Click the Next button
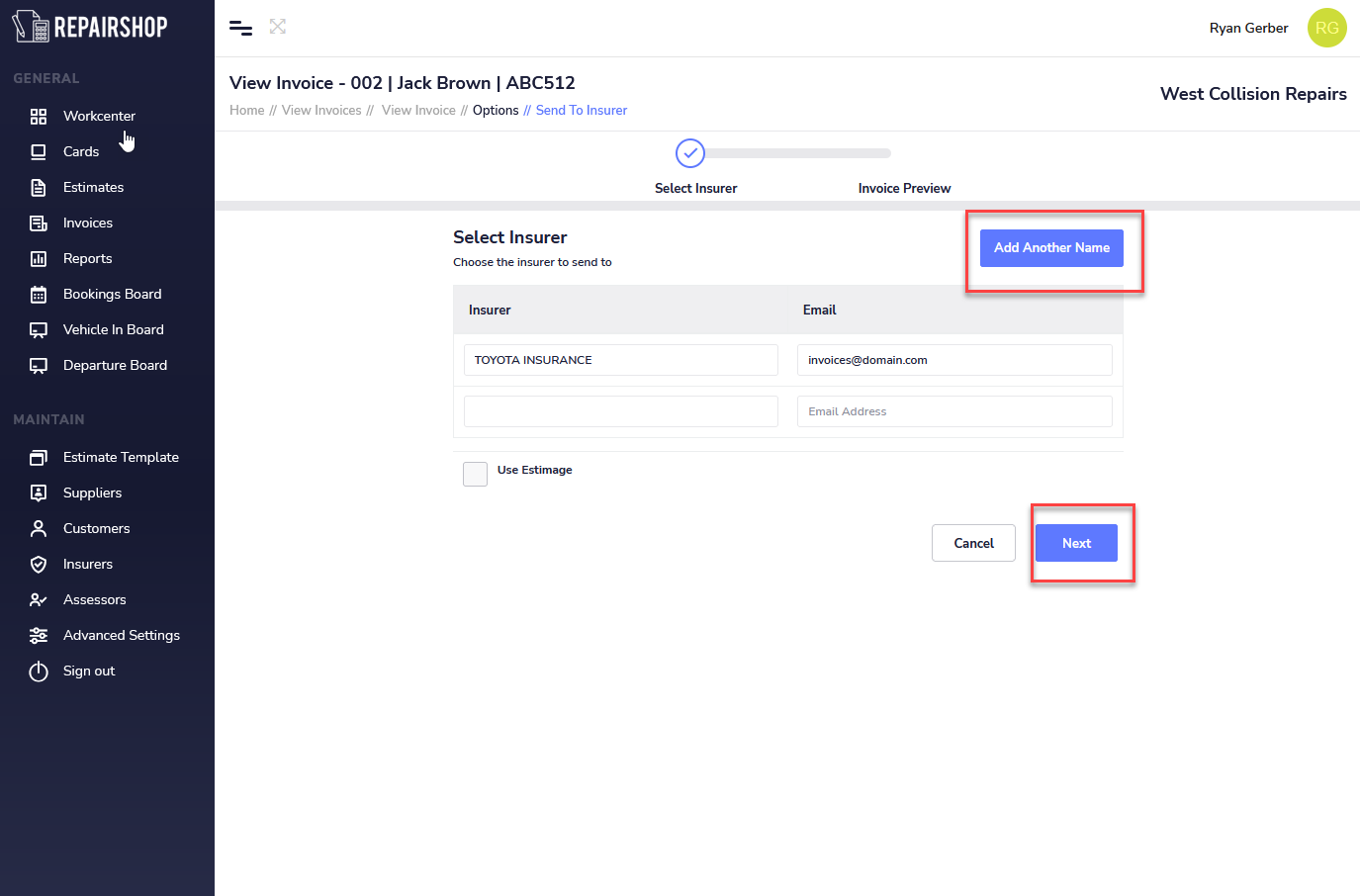 coord(1076,543)
